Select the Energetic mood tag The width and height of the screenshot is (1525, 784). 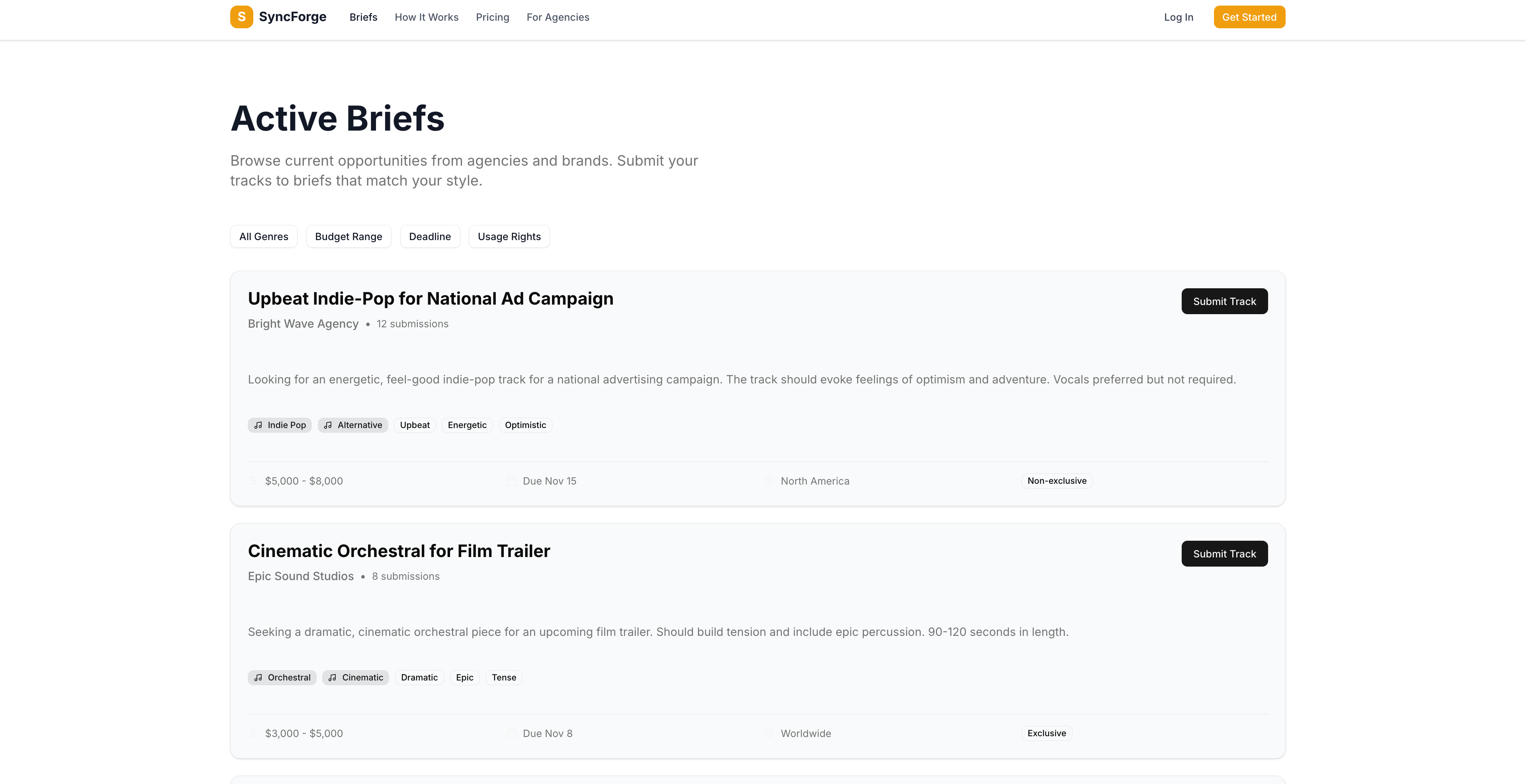[467, 425]
